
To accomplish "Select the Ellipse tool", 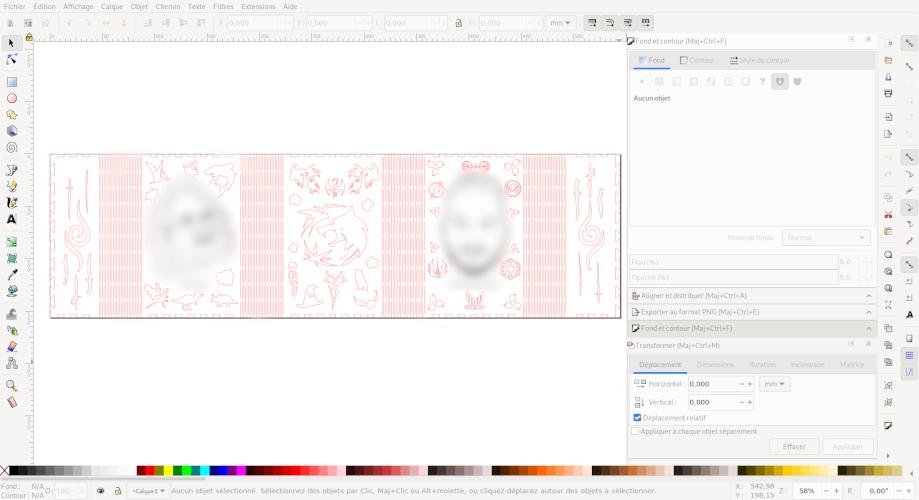I will tap(12, 98).
